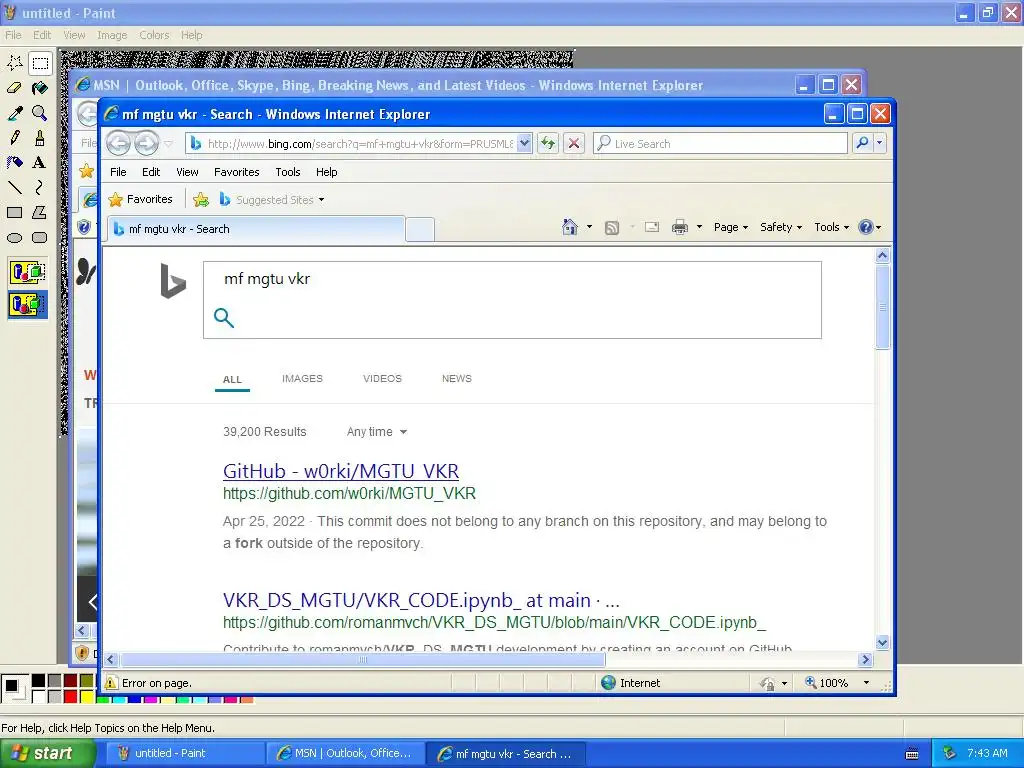Image resolution: width=1024 pixels, height=768 pixels.
Task: Click the blue Bing search magnifier icon
Action: [224, 318]
